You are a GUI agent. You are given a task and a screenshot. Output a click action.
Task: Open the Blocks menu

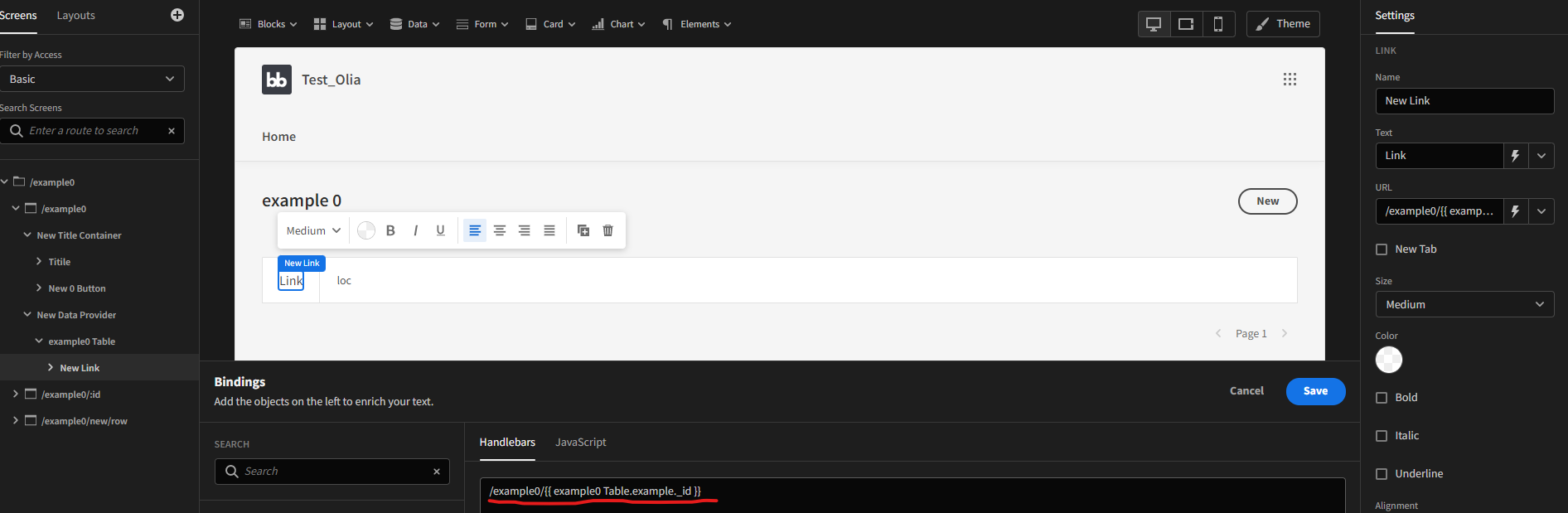click(x=268, y=24)
